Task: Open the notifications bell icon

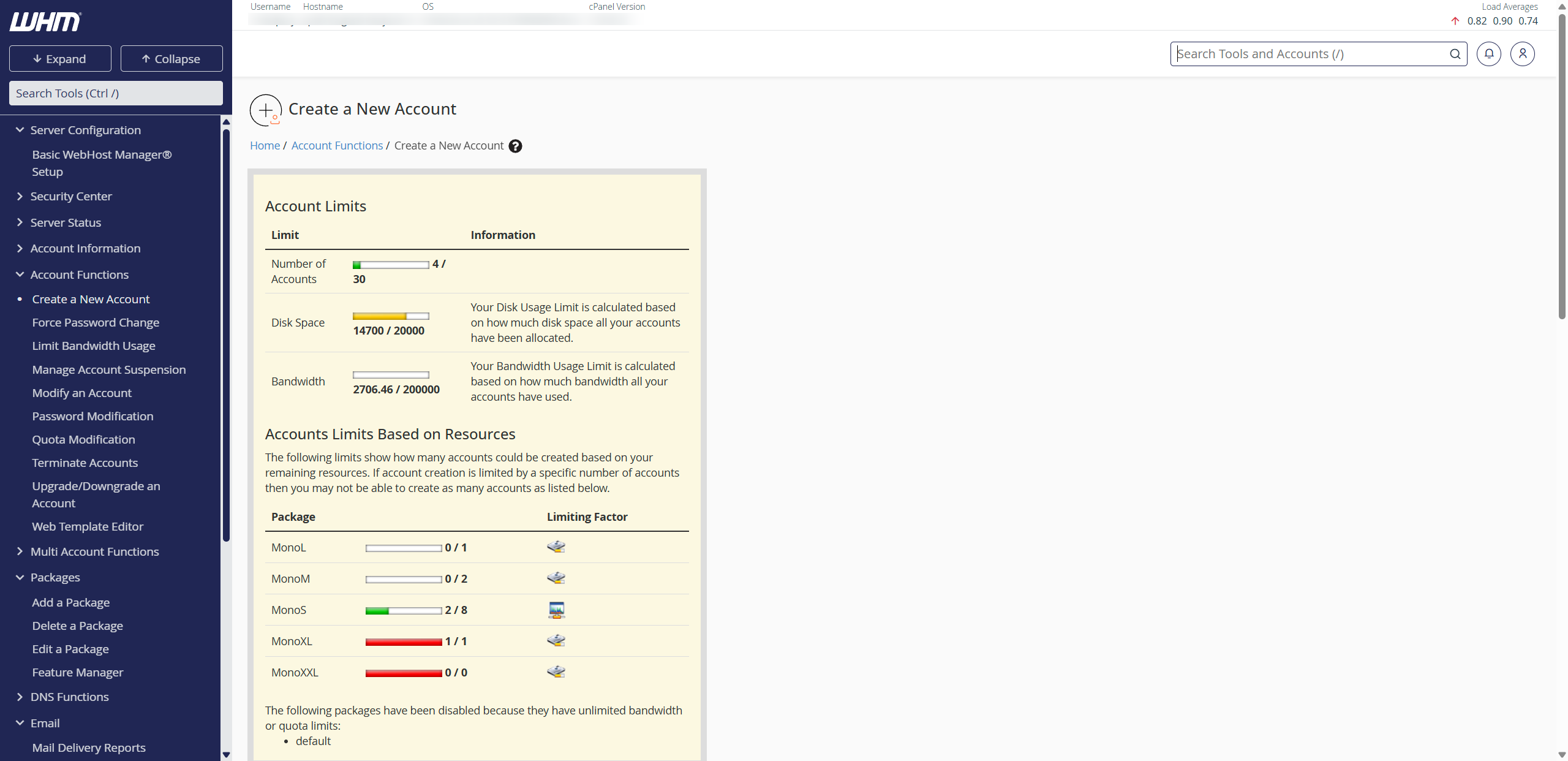Action: [1488, 54]
